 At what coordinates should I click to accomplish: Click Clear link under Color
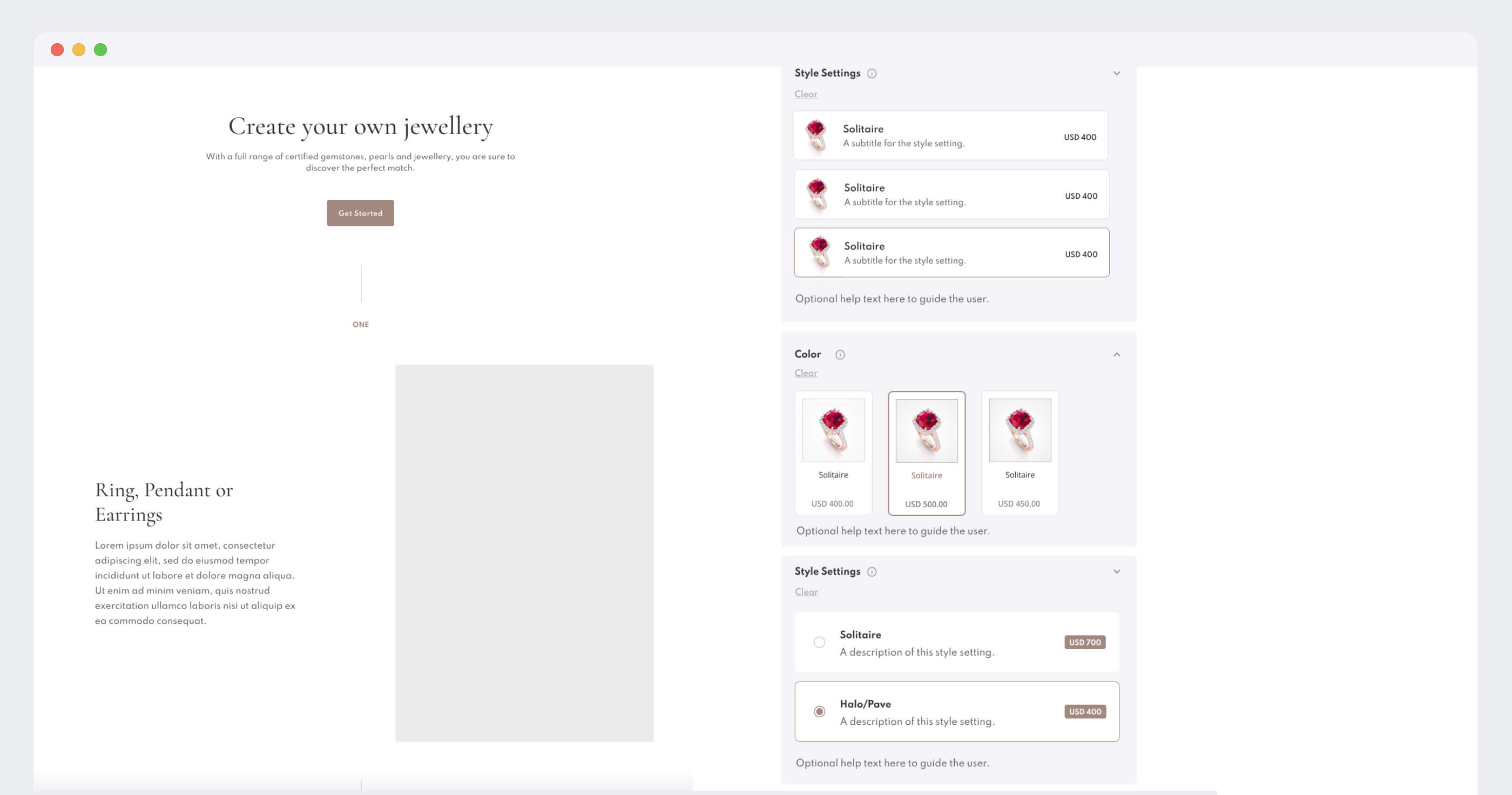(x=805, y=373)
